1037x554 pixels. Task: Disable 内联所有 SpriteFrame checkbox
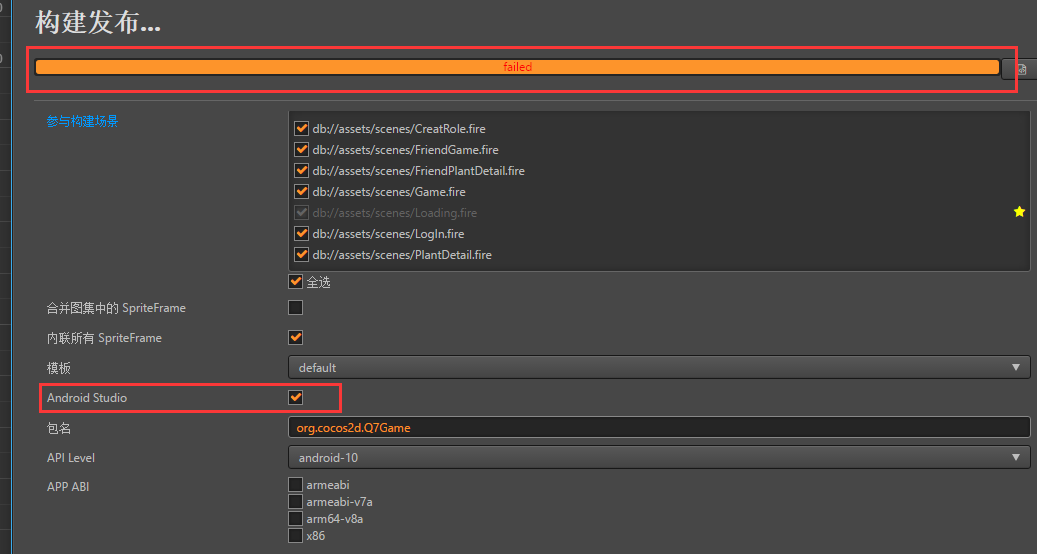[296, 337]
